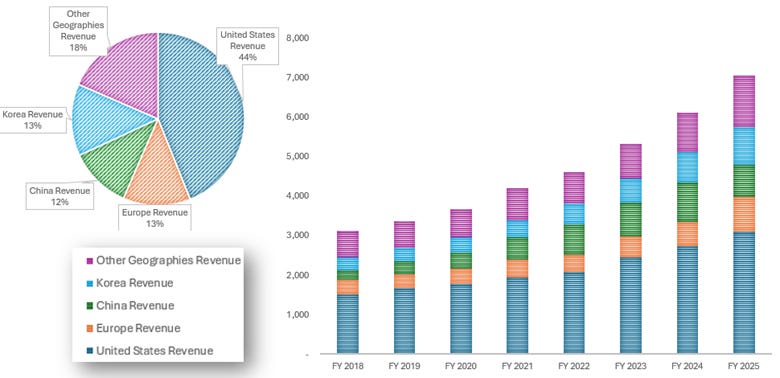Viewport: 780px width, 378px height.
Task: Click the China Revenue 12% pie label
Action: [60, 196]
